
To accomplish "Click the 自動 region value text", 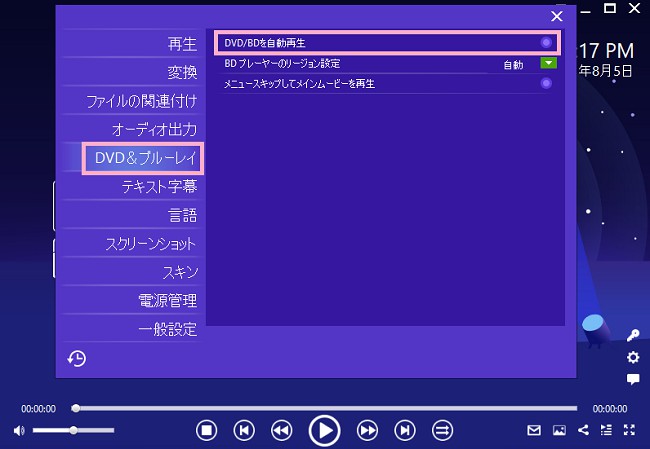I will (x=513, y=65).
